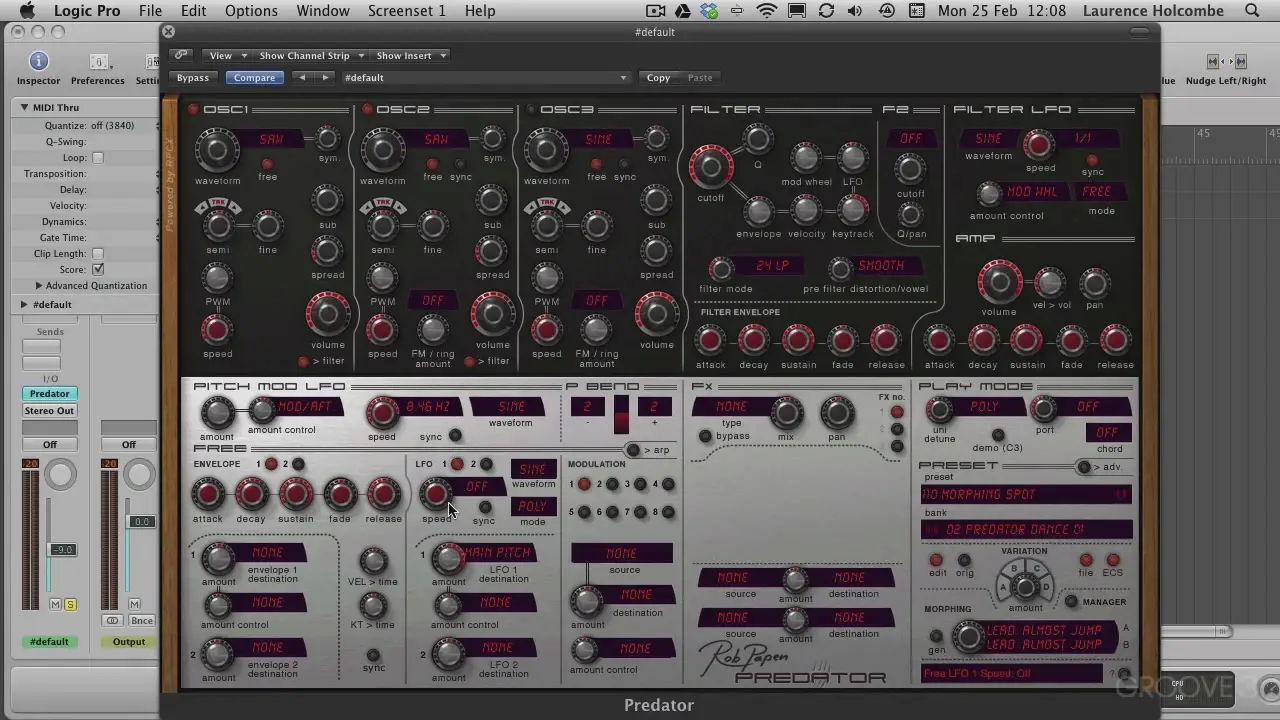Open the Options menu
This screenshot has width=1280, height=720.
click(251, 11)
